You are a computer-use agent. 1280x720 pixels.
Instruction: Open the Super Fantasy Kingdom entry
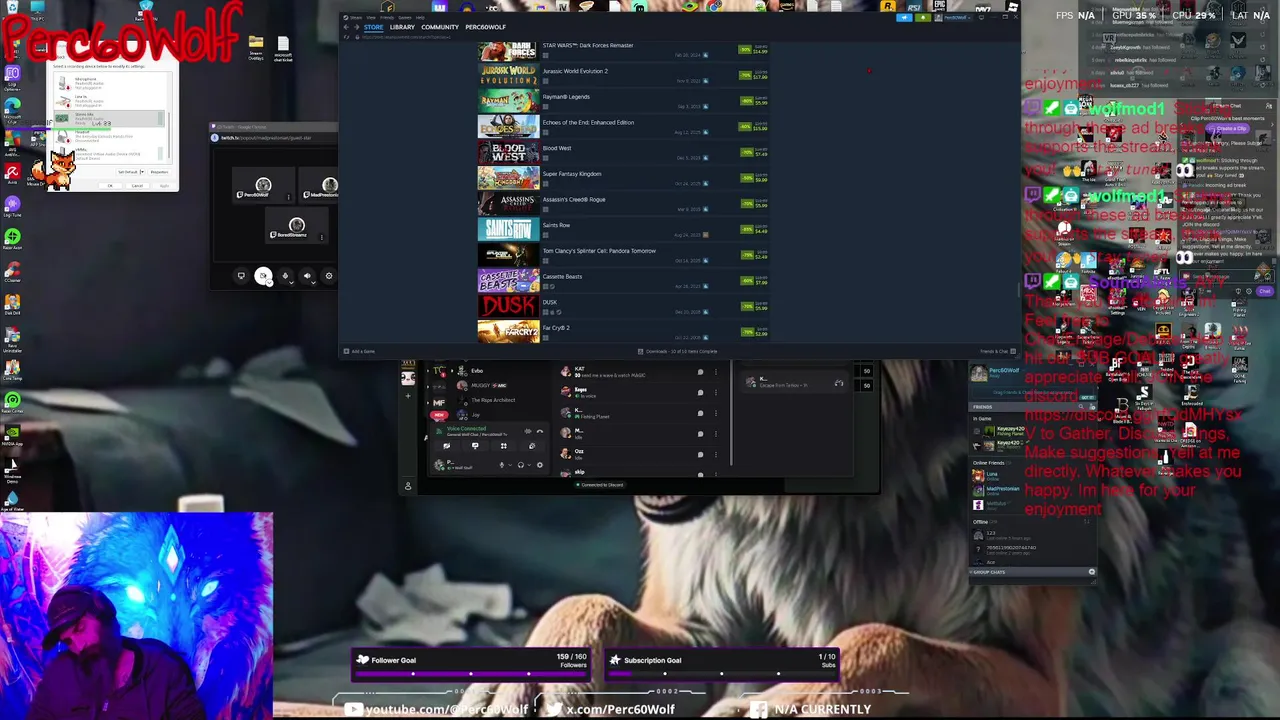(x=625, y=178)
